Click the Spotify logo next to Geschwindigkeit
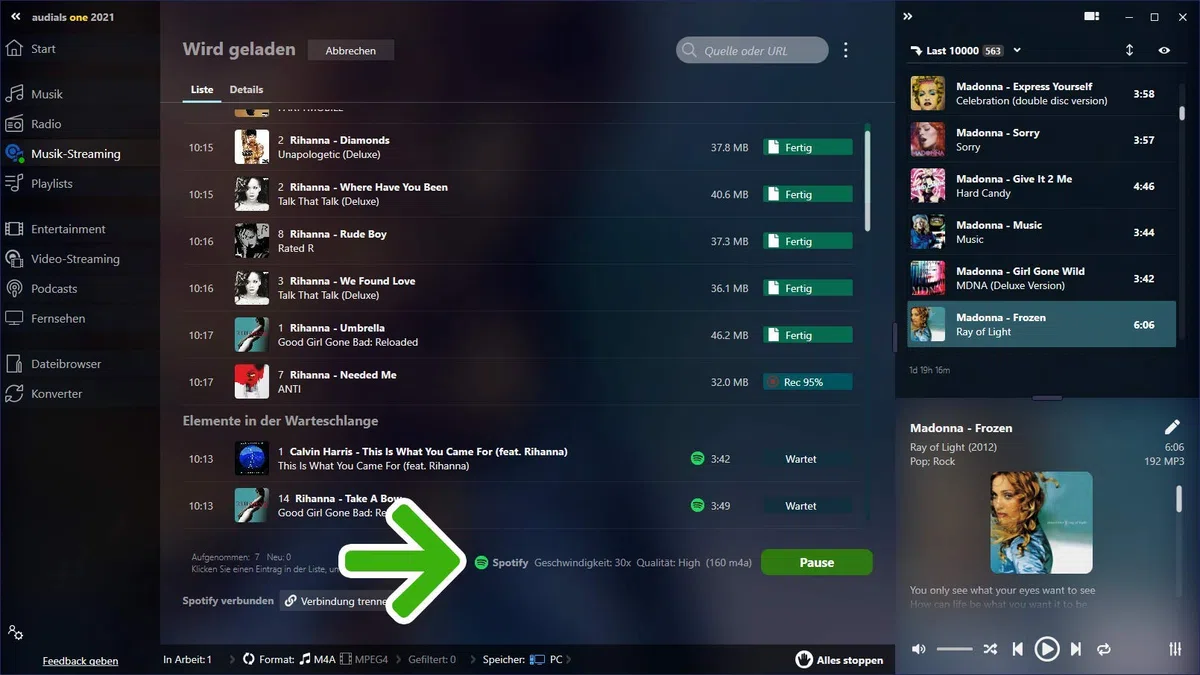 point(481,563)
